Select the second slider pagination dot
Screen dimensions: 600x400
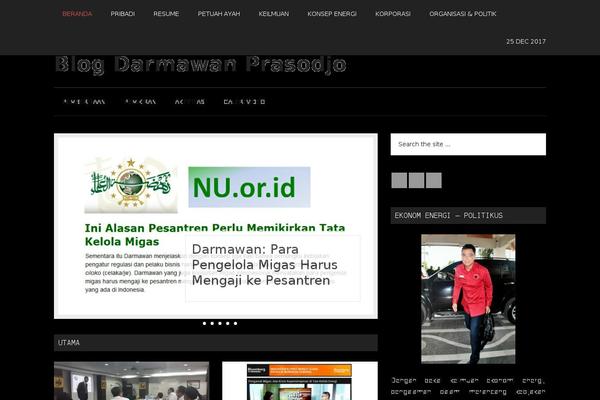pyautogui.click(x=212, y=323)
